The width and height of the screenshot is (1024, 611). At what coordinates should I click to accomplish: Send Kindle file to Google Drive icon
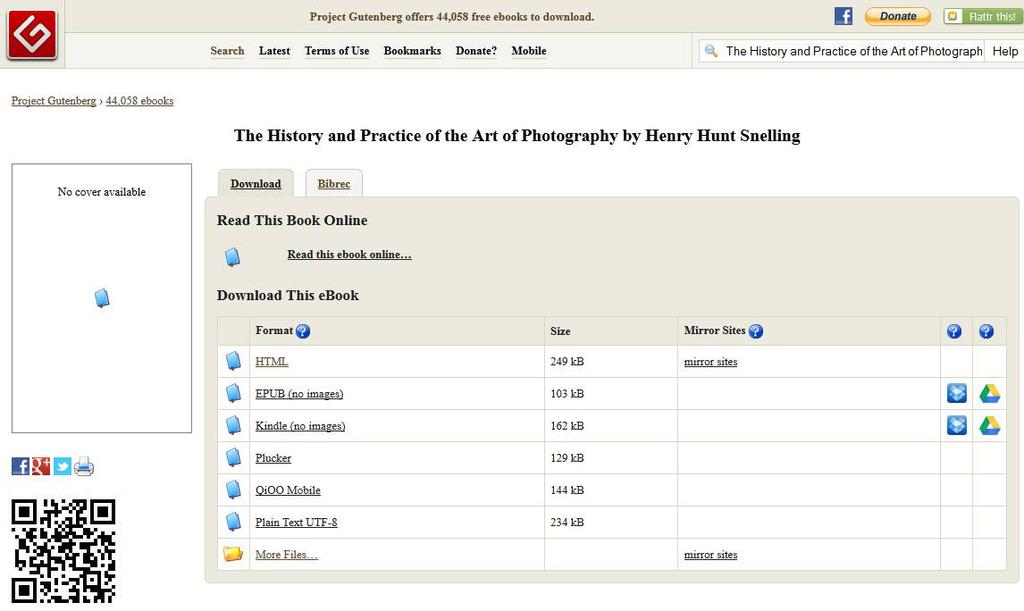click(x=989, y=426)
